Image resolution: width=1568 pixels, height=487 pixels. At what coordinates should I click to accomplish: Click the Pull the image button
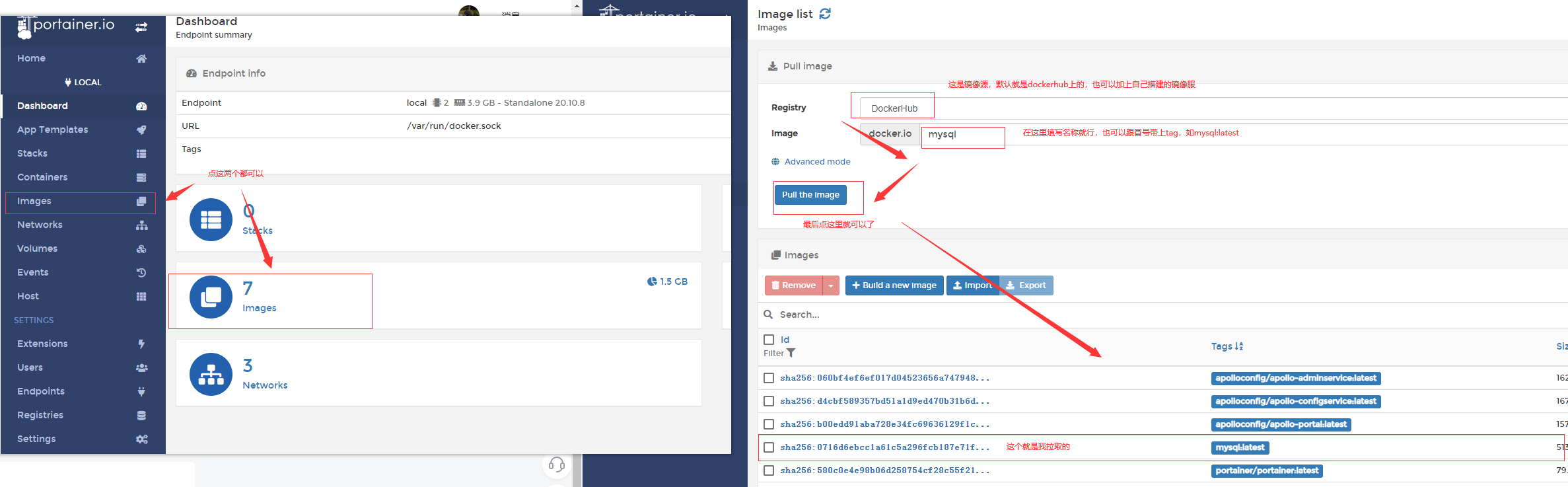point(810,195)
